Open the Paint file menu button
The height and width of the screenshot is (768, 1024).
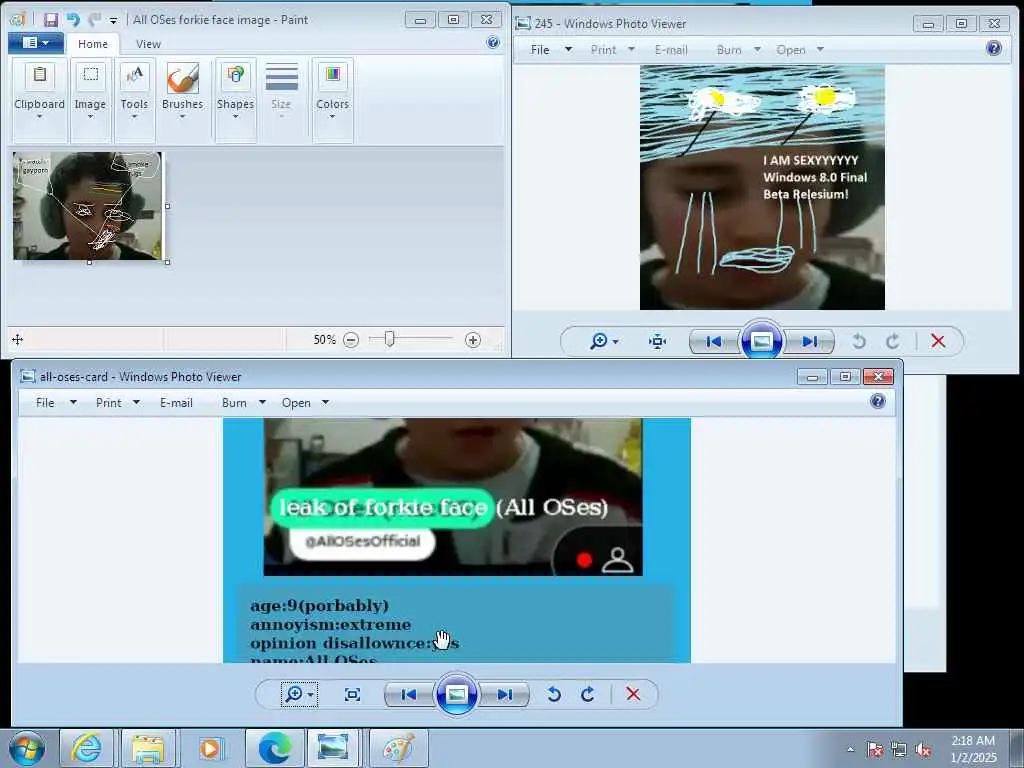pos(36,43)
